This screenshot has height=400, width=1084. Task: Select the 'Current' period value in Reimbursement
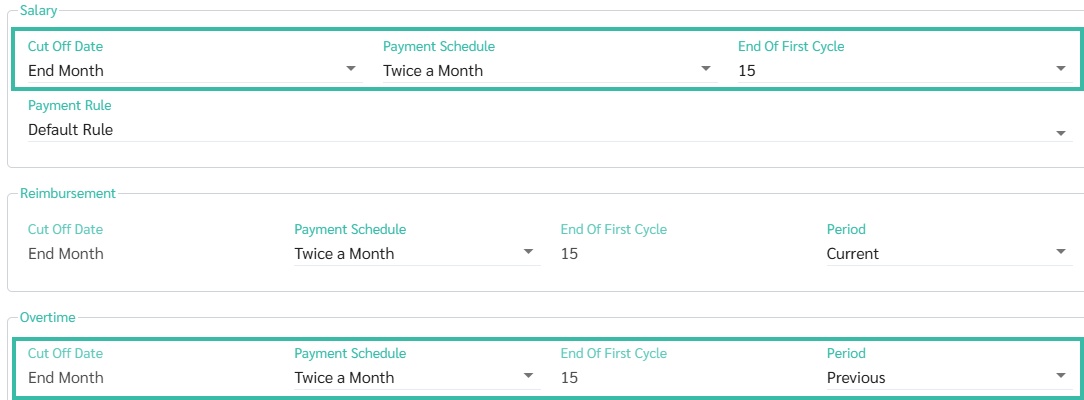coord(853,254)
